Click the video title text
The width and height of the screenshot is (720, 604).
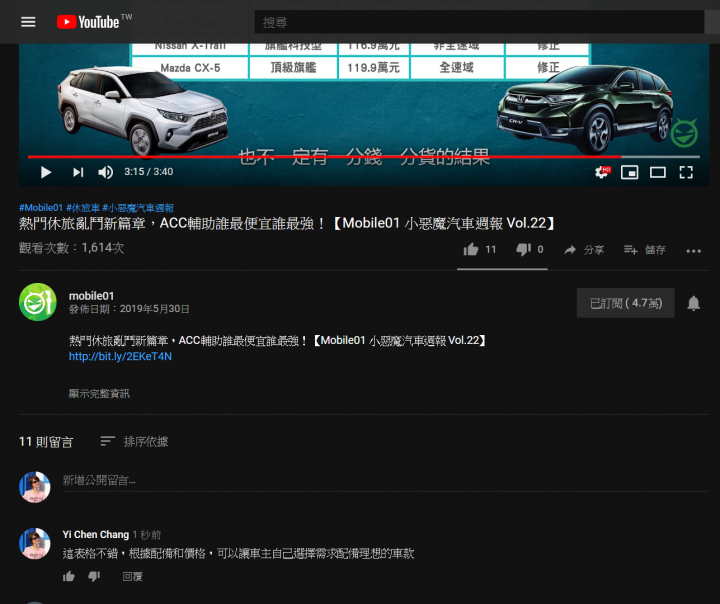point(287,224)
